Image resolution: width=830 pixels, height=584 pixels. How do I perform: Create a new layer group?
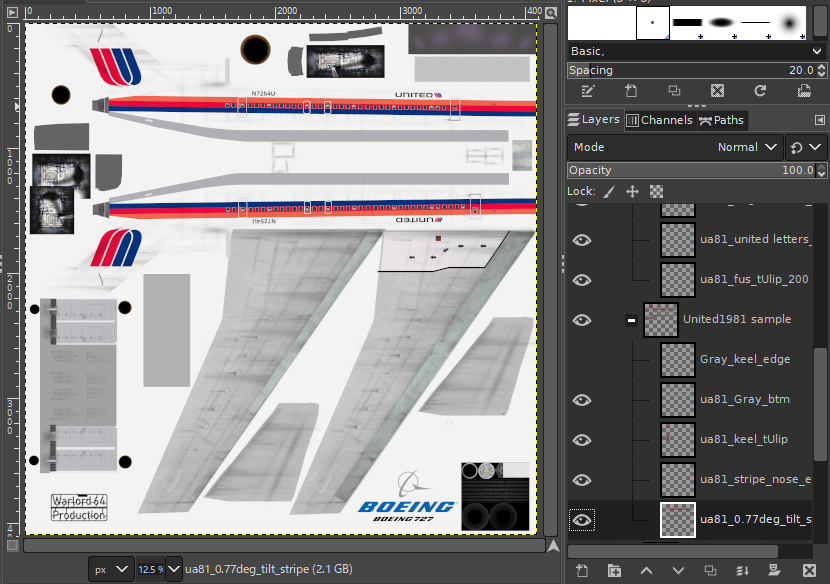(614, 570)
